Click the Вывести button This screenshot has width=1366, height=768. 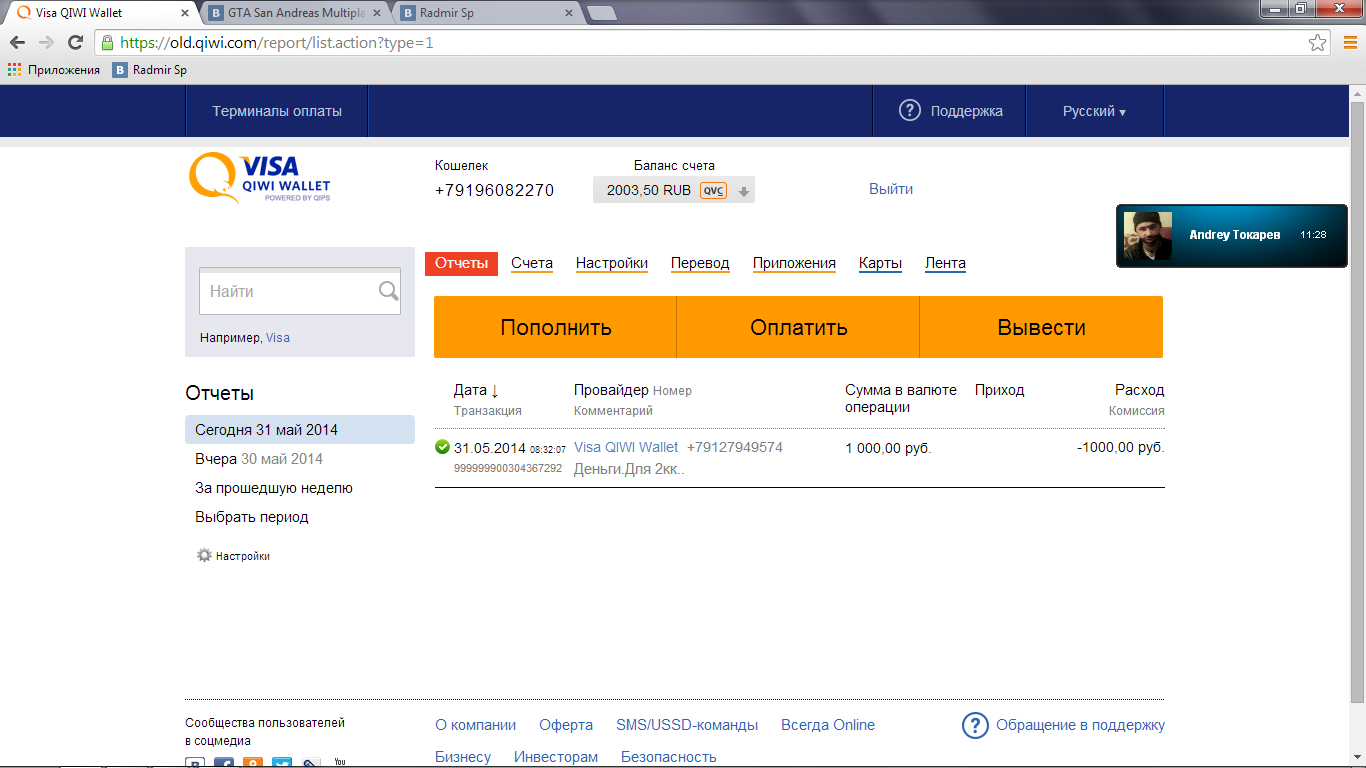1042,327
